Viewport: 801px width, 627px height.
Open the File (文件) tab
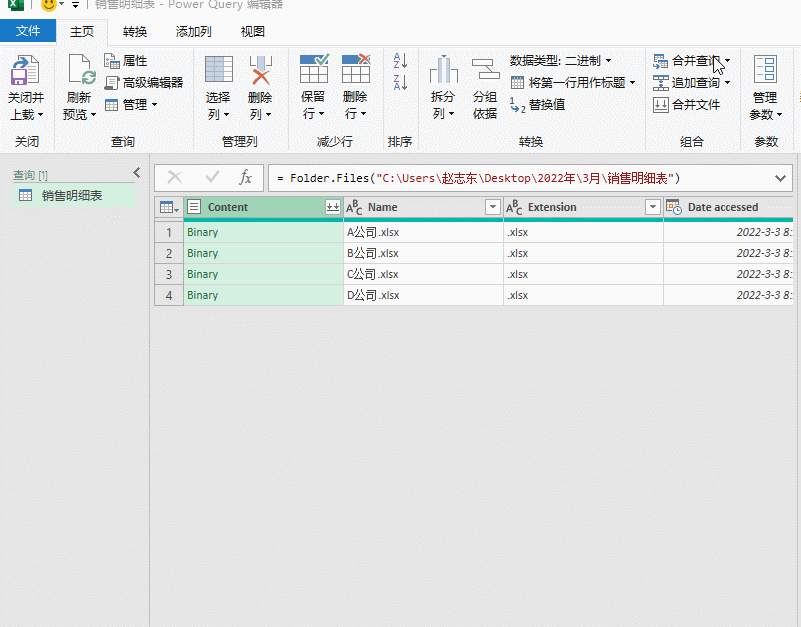[28, 31]
